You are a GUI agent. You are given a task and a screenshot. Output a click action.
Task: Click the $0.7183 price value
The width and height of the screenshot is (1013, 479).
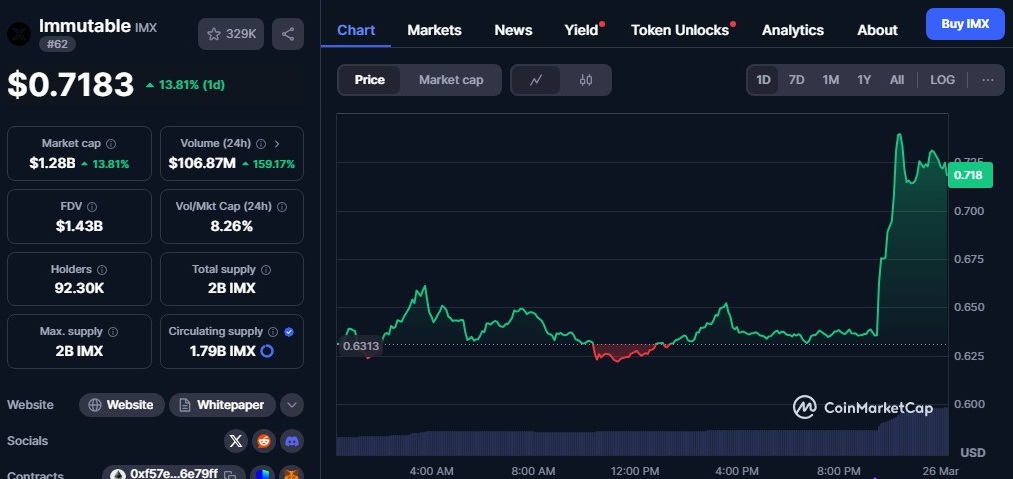pos(70,85)
